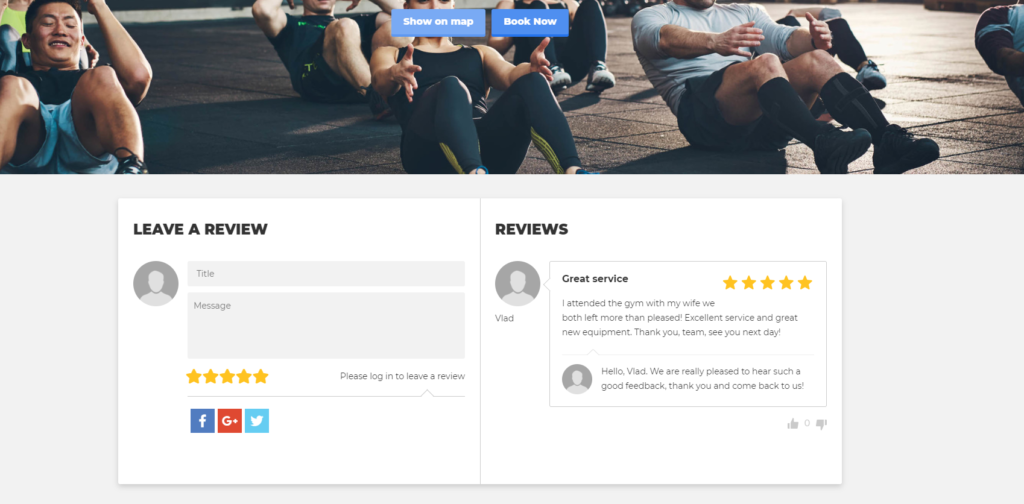Click the Twitter login icon
Screen dimensions: 1024x504
click(x=257, y=421)
